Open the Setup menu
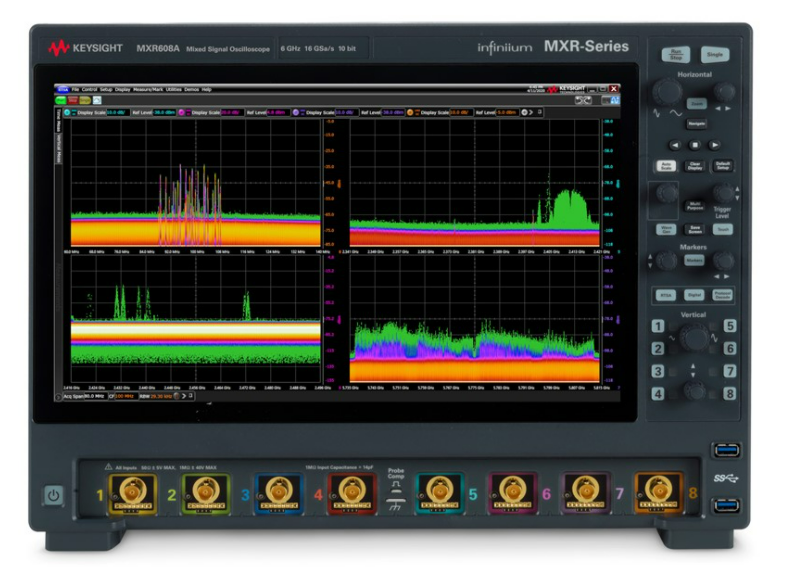This screenshot has height=573, width=789. (x=106, y=90)
